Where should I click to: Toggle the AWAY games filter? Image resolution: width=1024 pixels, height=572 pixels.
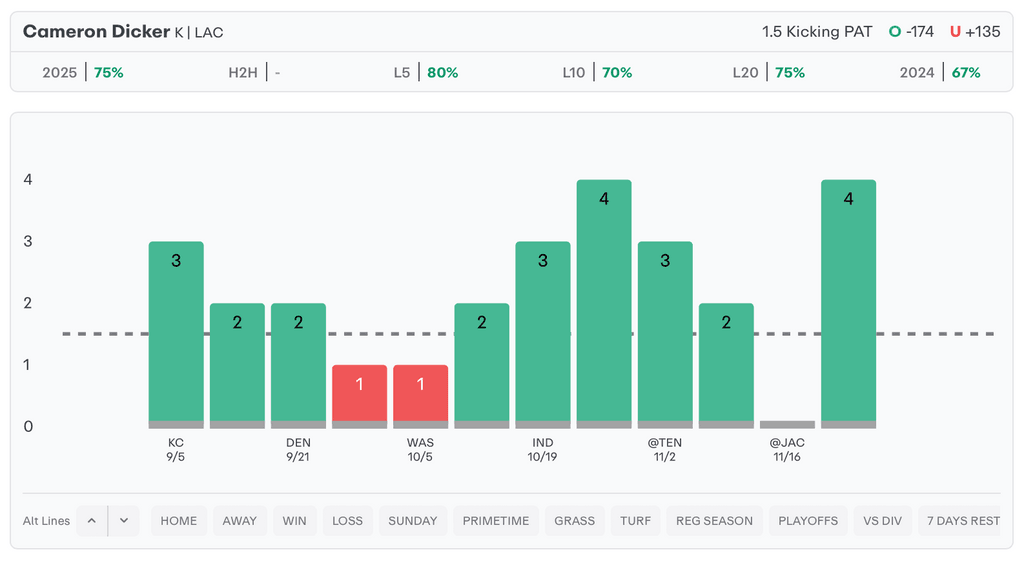[240, 521]
